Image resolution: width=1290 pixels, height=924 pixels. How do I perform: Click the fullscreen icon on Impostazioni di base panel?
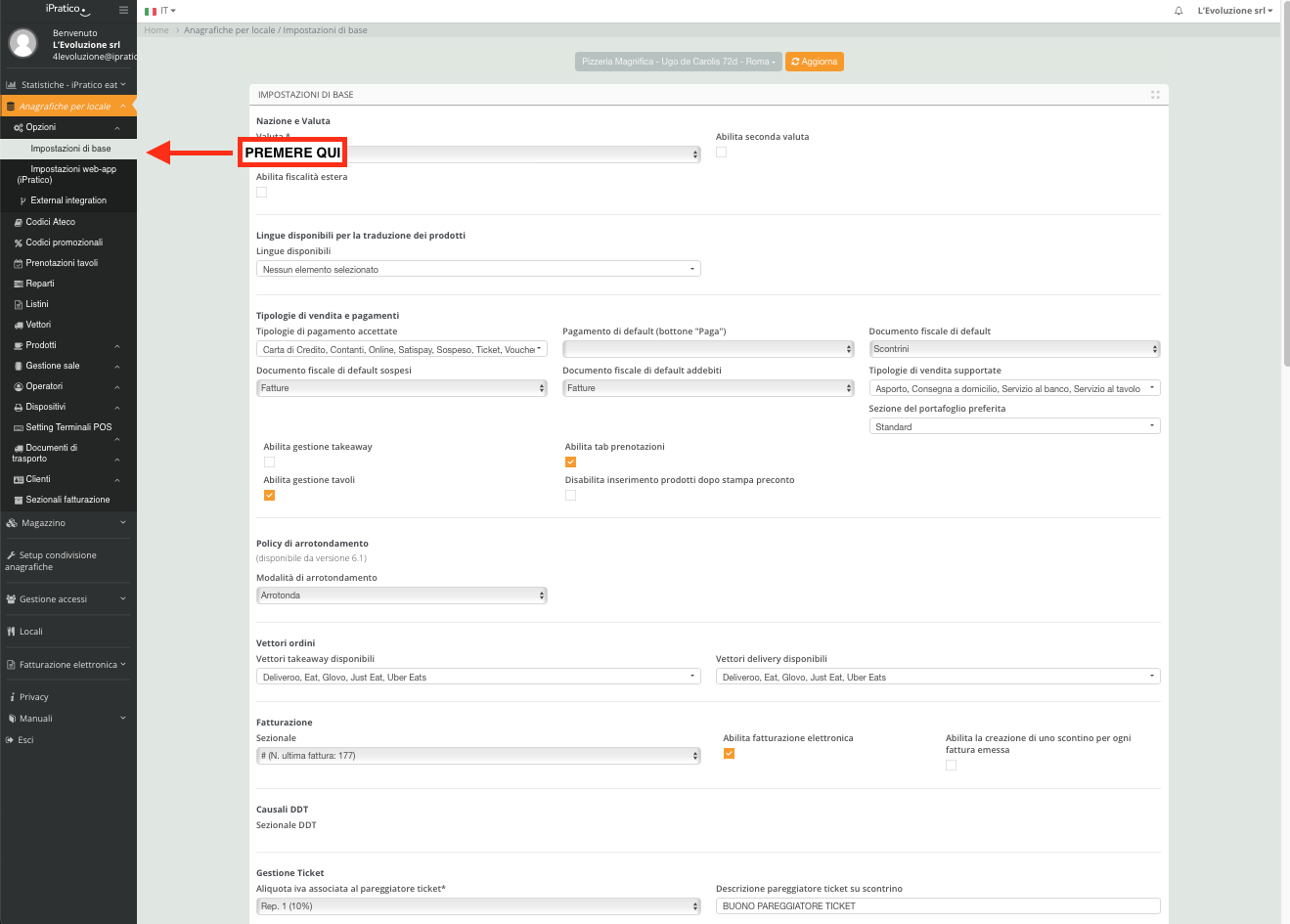click(1155, 95)
